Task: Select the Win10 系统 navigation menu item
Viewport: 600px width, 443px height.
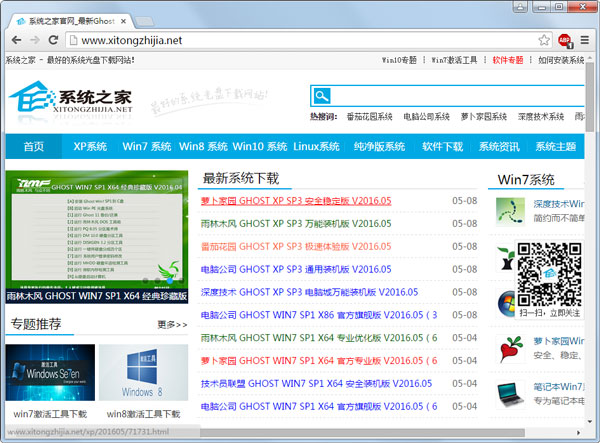Action: coord(260,147)
